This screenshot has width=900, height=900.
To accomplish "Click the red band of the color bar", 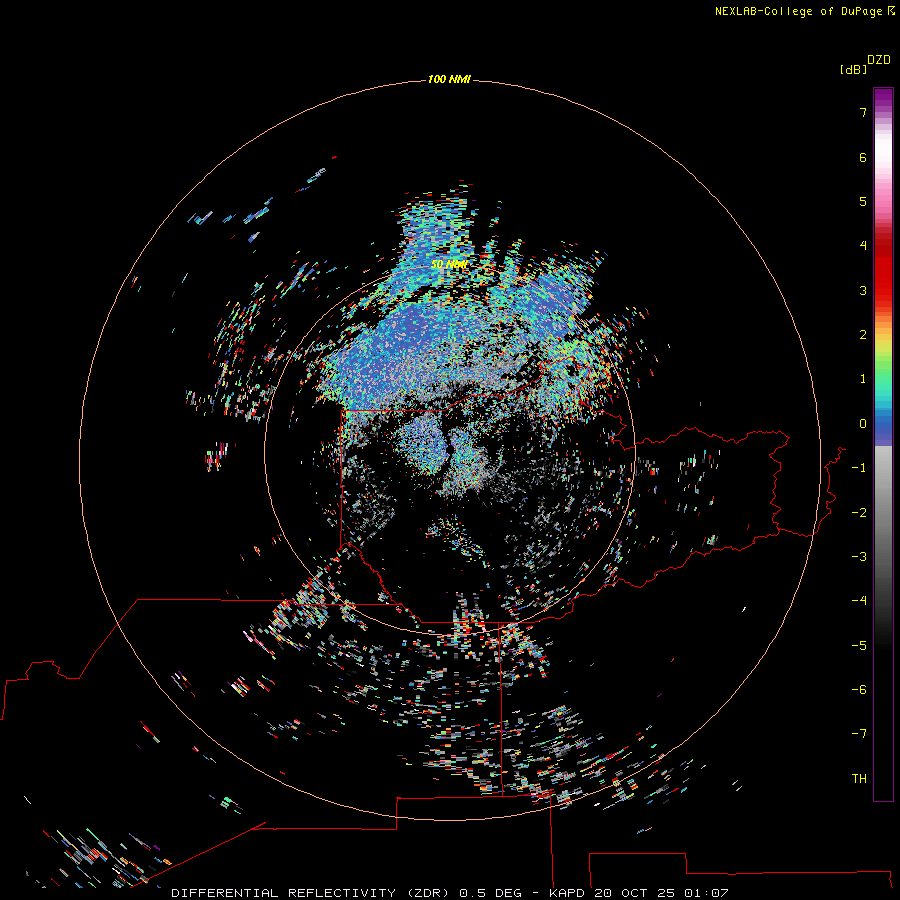I will [x=883, y=270].
